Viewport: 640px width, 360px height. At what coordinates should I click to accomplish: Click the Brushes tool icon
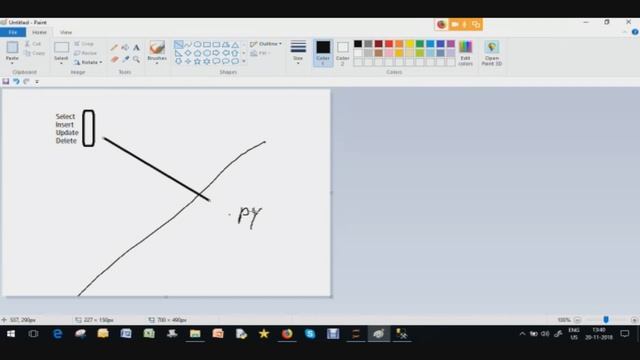click(157, 48)
